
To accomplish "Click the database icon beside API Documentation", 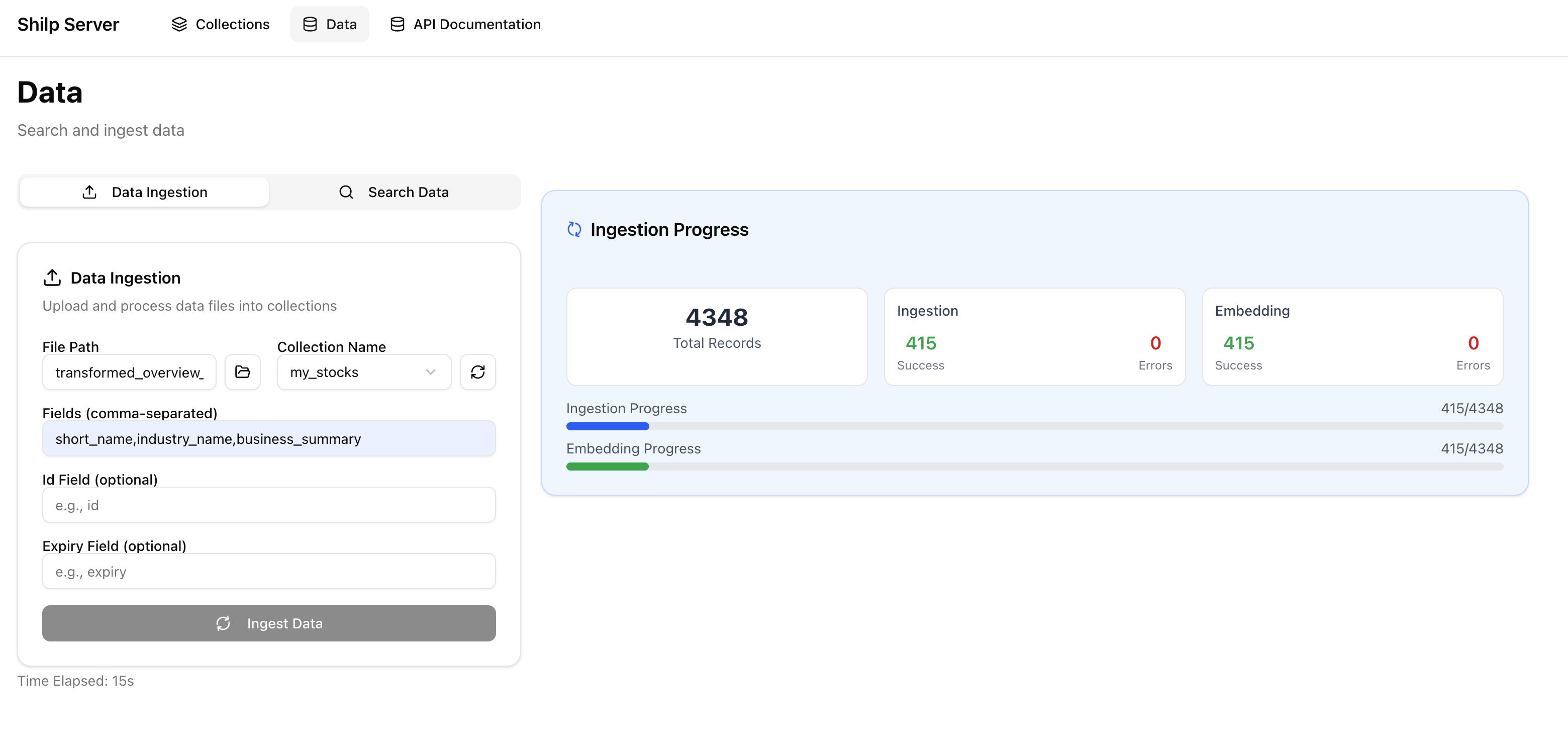I will [x=397, y=24].
